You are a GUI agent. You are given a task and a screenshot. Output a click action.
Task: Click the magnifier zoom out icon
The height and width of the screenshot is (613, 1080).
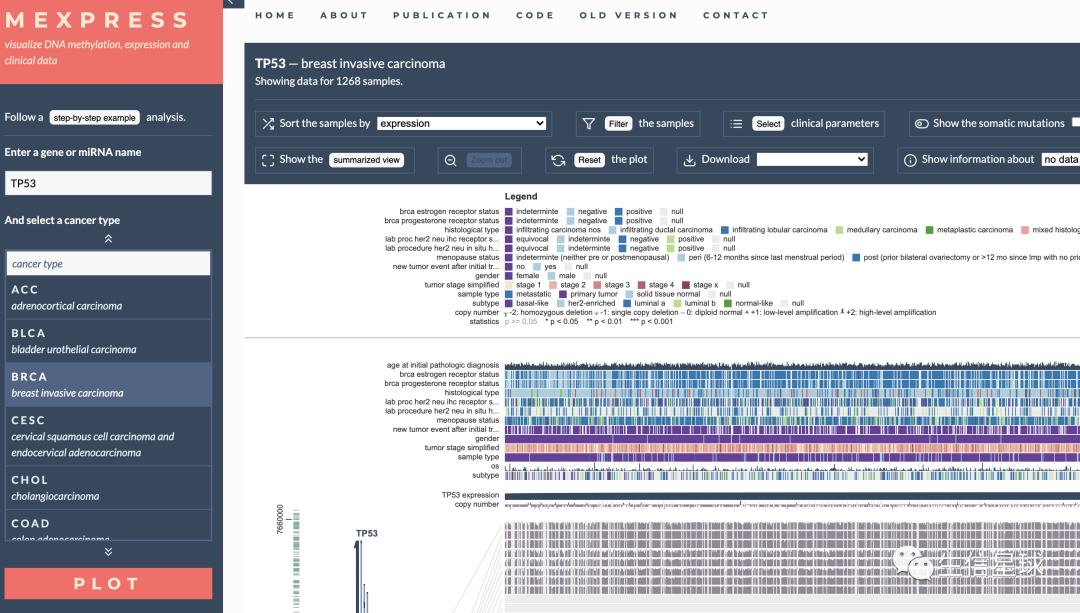click(x=450, y=160)
